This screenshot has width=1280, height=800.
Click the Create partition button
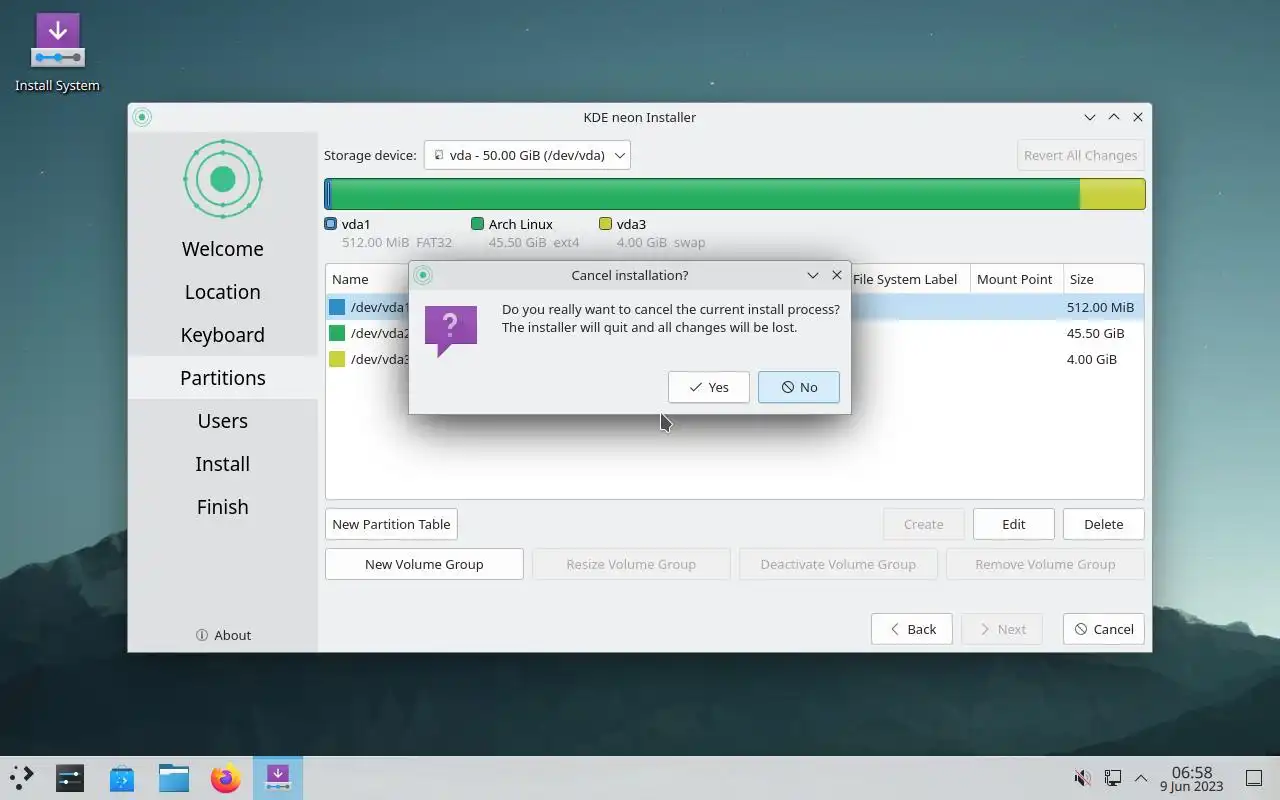coord(924,524)
